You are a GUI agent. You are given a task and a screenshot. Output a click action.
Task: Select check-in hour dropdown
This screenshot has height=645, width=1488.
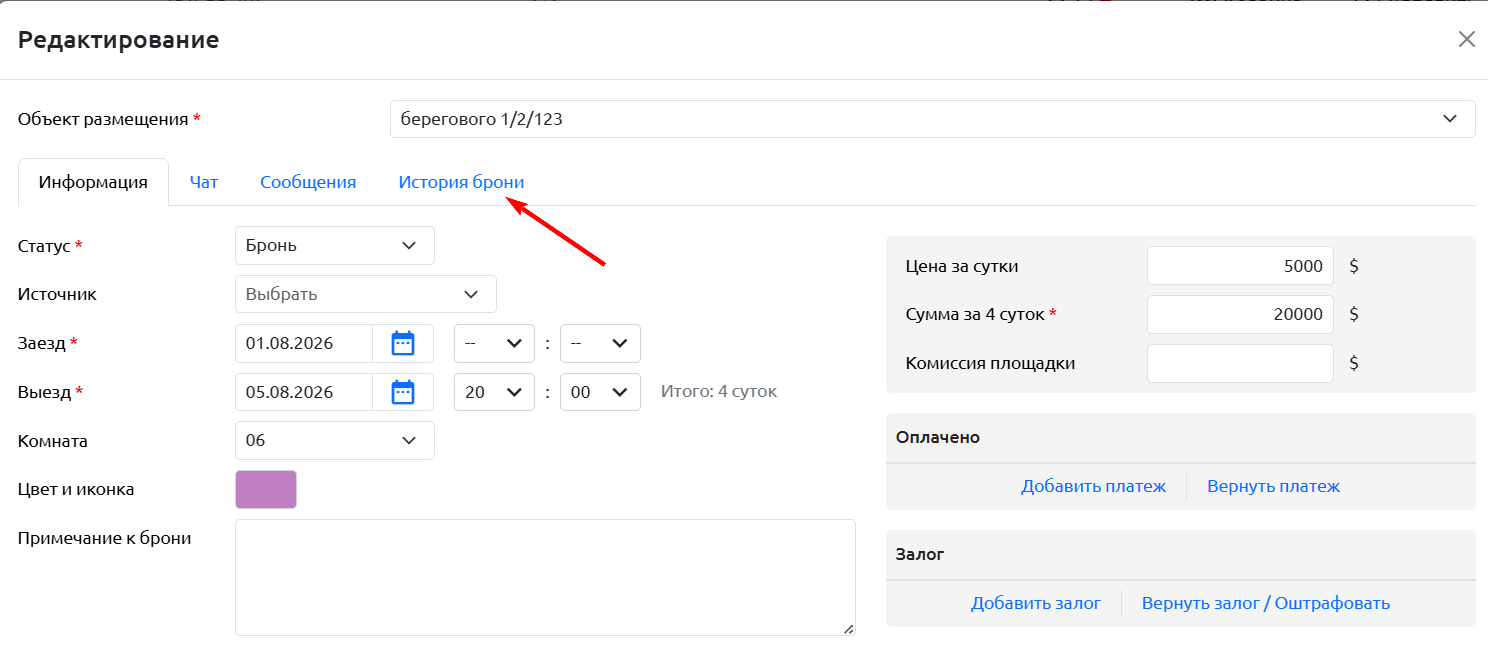tap(494, 343)
